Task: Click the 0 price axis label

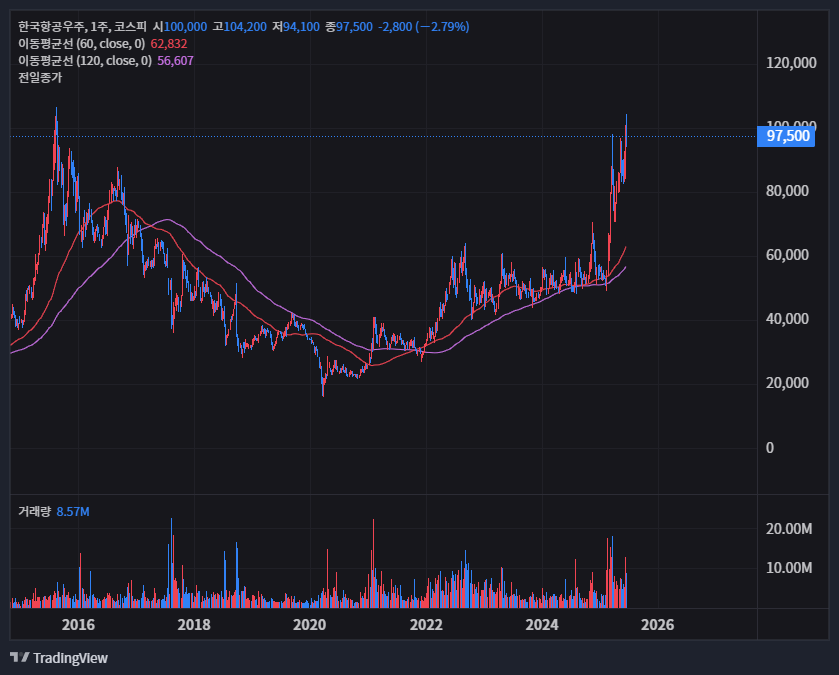Action: (x=770, y=448)
